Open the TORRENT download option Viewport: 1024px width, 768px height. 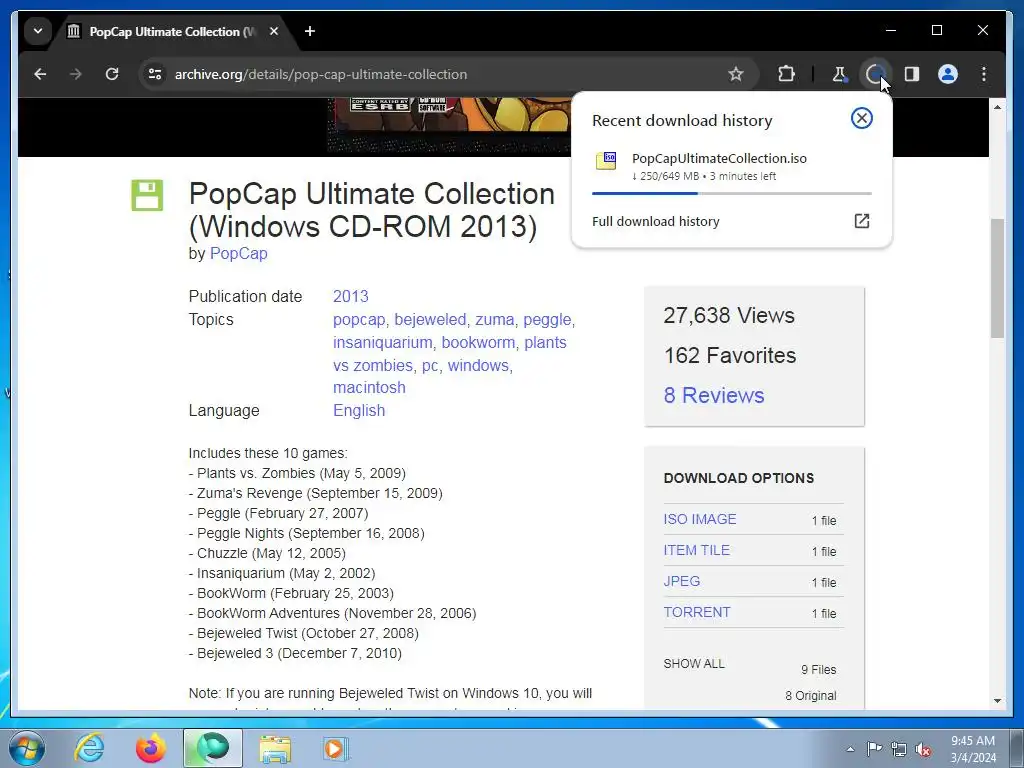coord(697,613)
